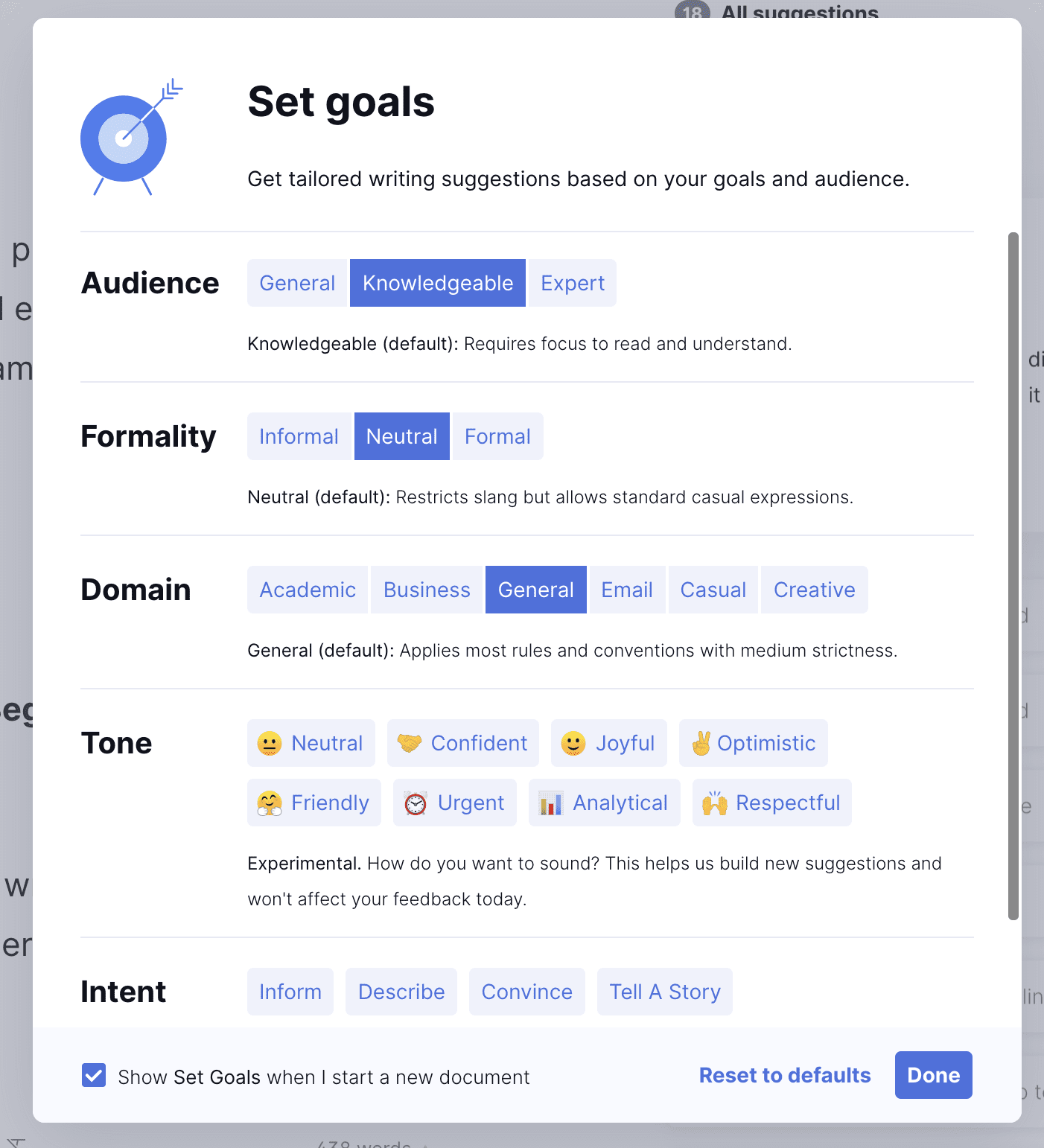Pick the Analytical bar chart tone
The image size is (1044, 1148).
click(605, 803)
